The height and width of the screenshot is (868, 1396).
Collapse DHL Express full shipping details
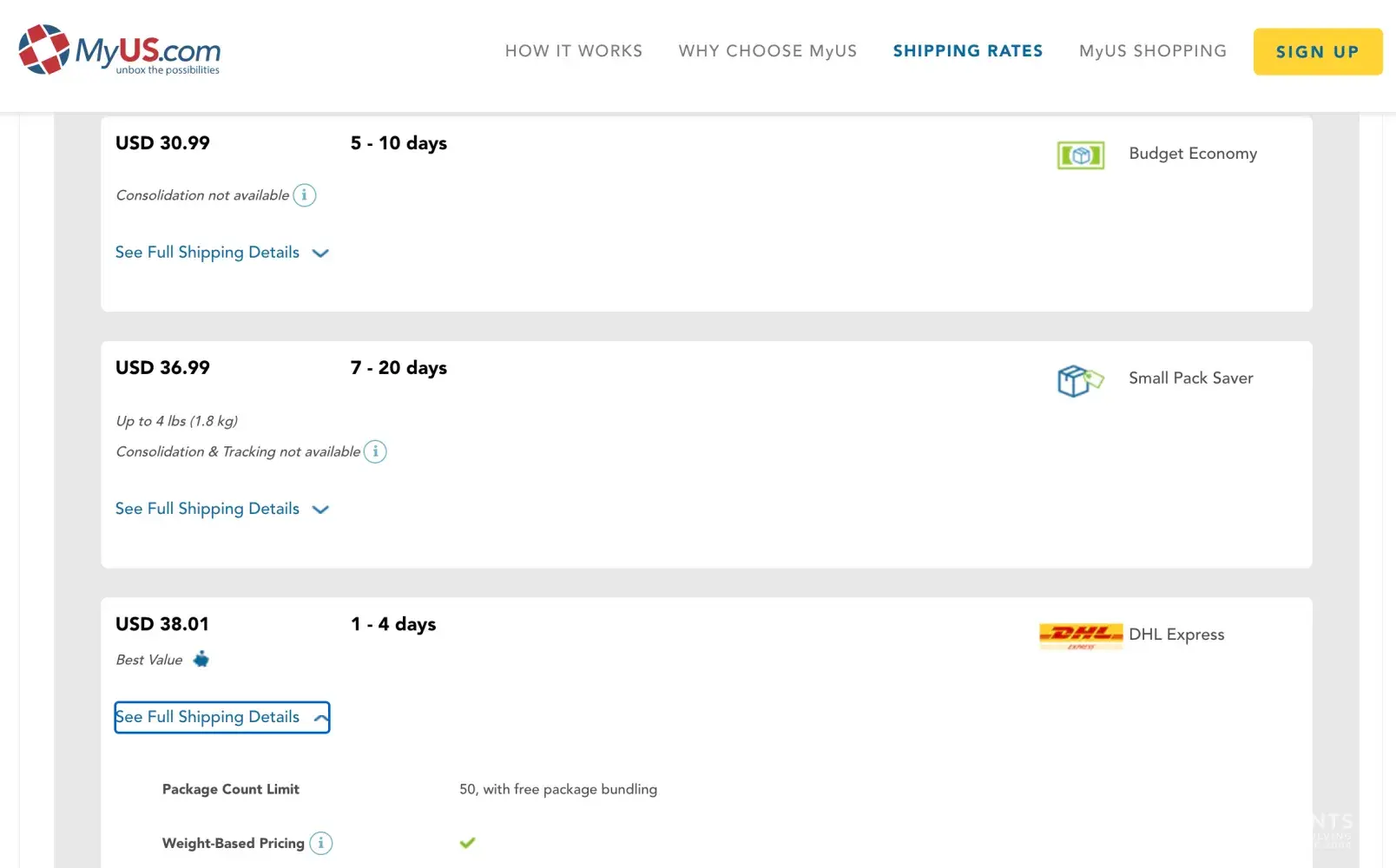click(222, 717)
